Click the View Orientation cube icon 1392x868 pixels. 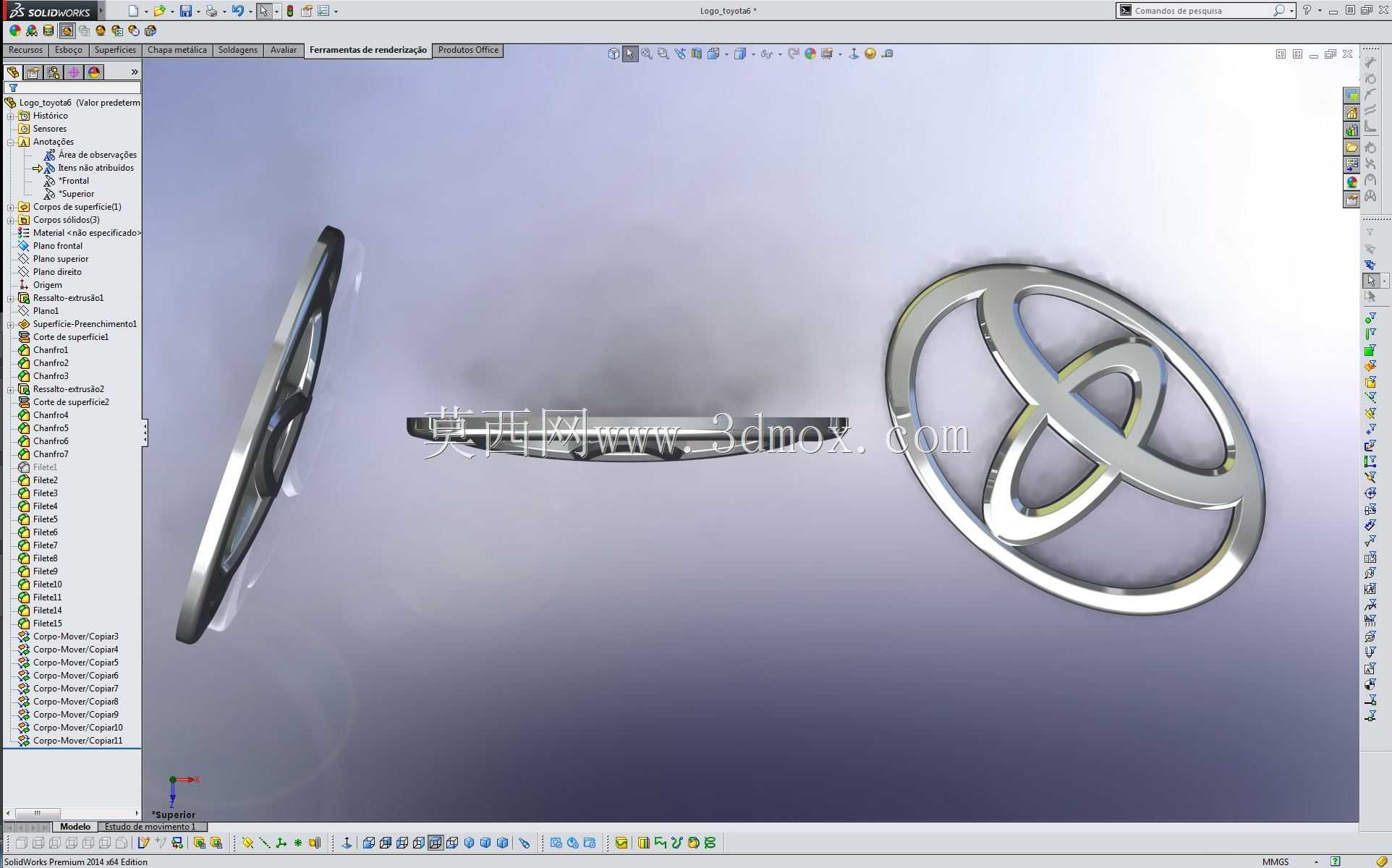point(713,54)
